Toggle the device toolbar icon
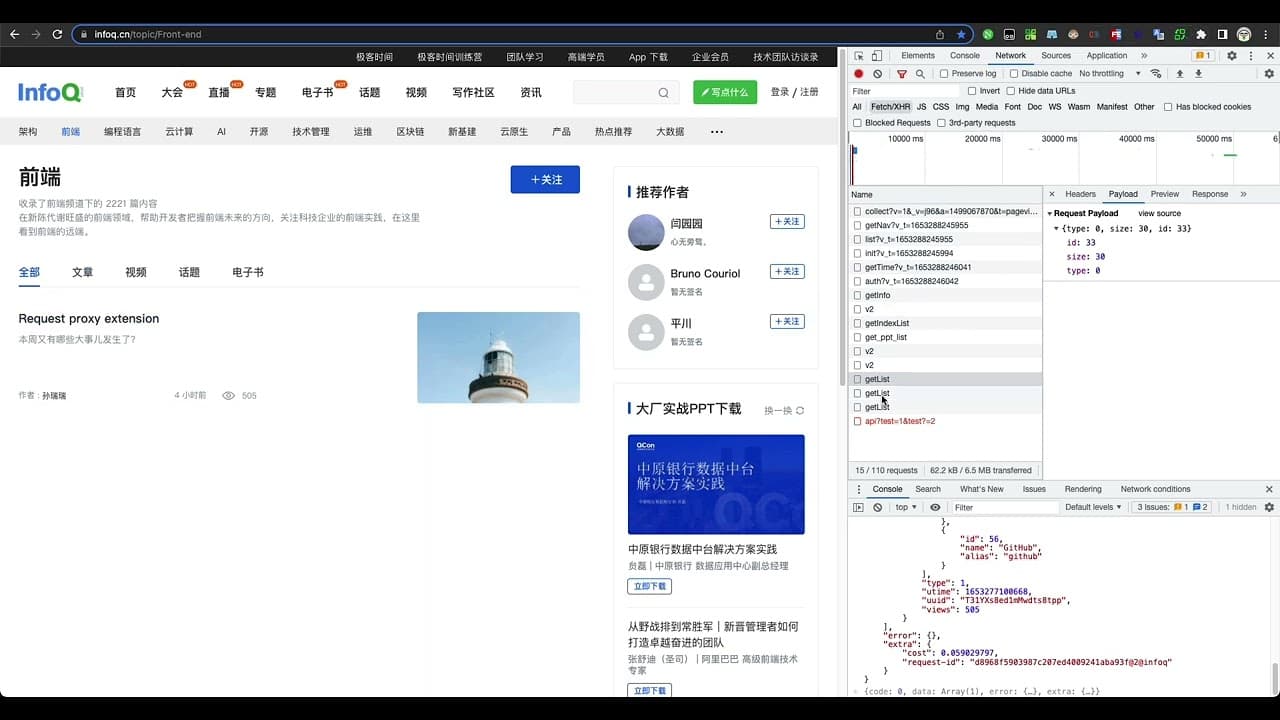Viewport: 1280px width, 720px height. (877, 56)
